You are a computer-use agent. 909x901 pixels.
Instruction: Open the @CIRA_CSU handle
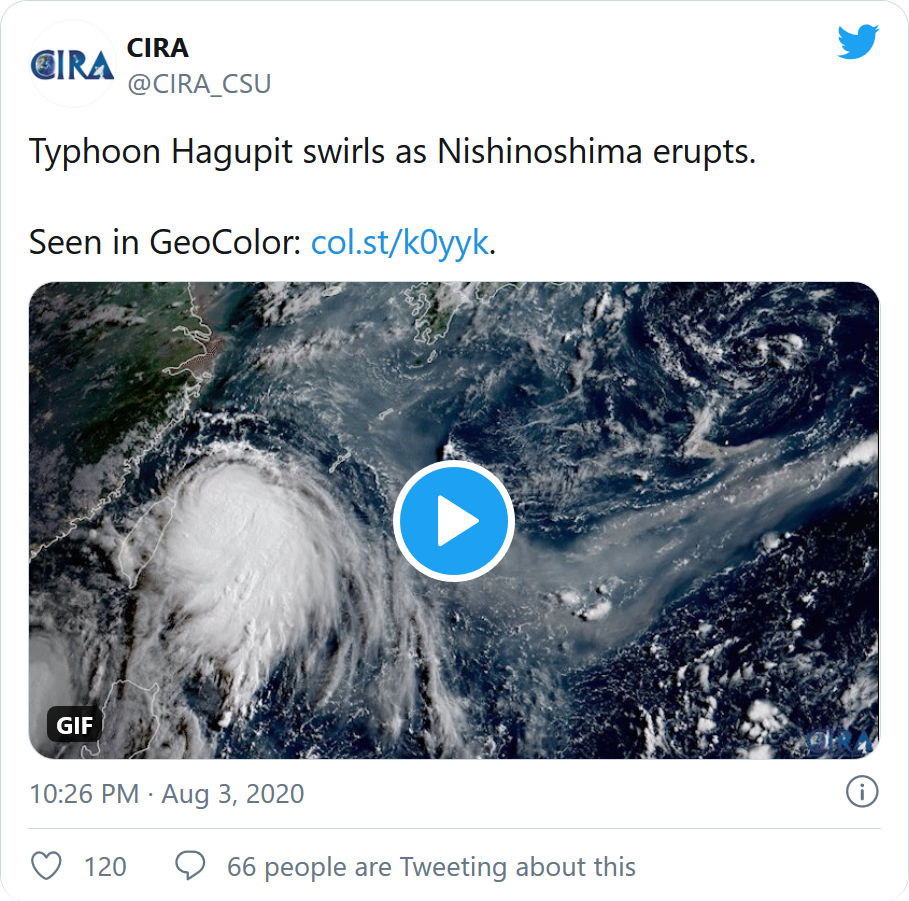tap(198, 84)
